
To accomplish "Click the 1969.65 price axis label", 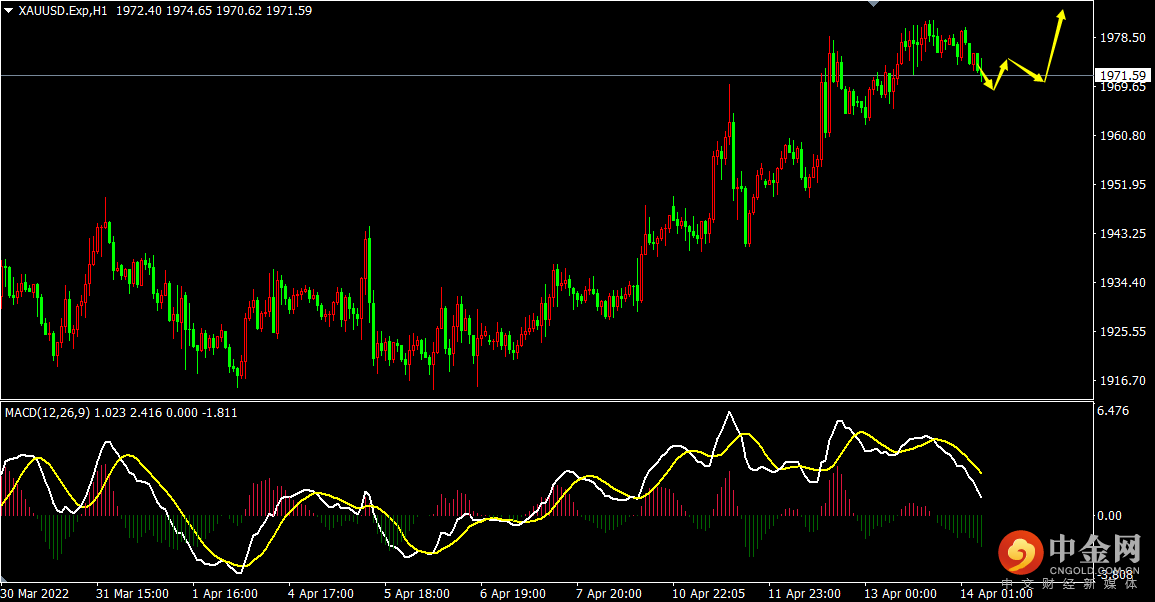I will [x=1123, y=87].
